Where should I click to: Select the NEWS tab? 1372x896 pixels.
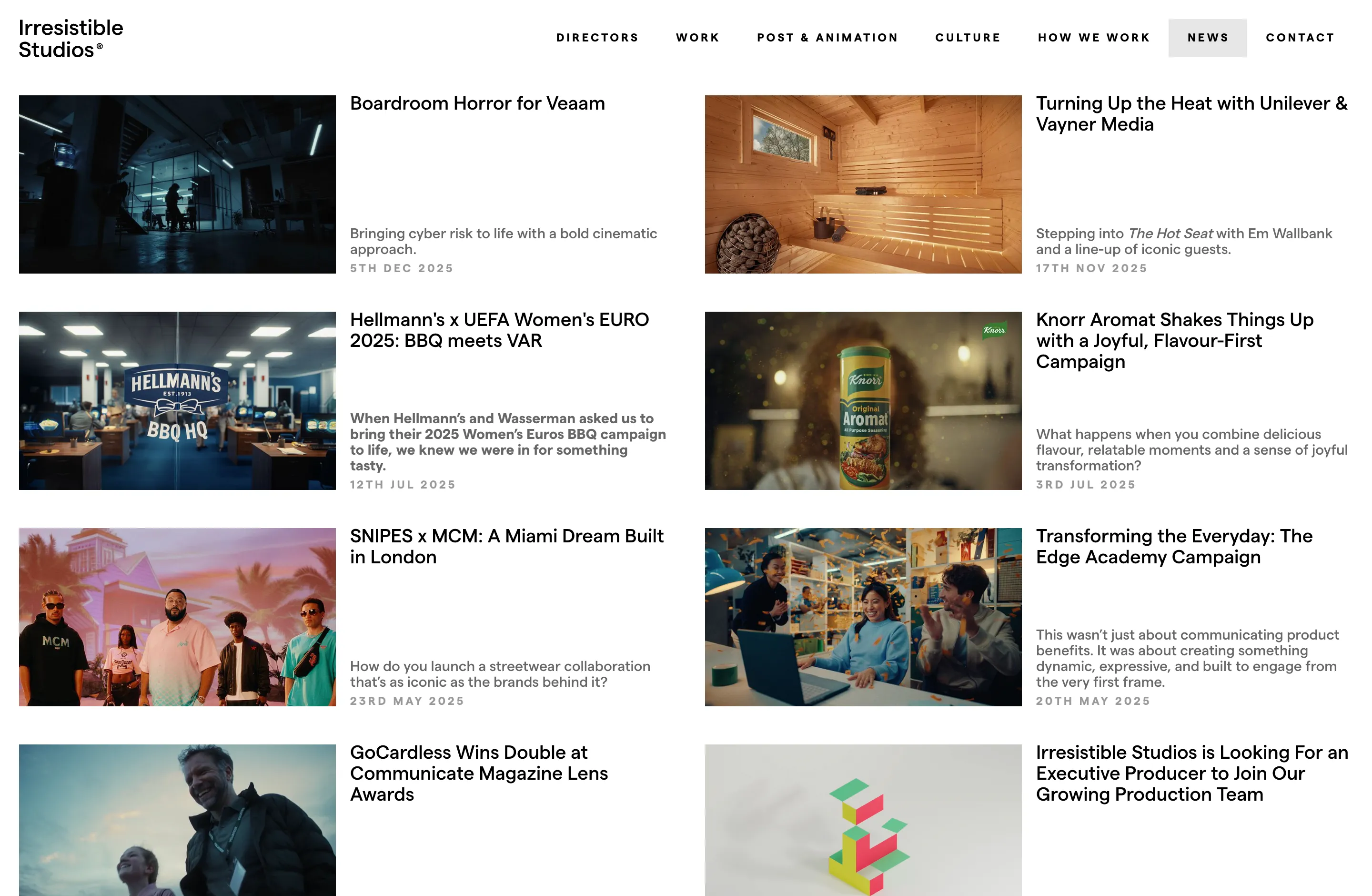pos(1207,38)
